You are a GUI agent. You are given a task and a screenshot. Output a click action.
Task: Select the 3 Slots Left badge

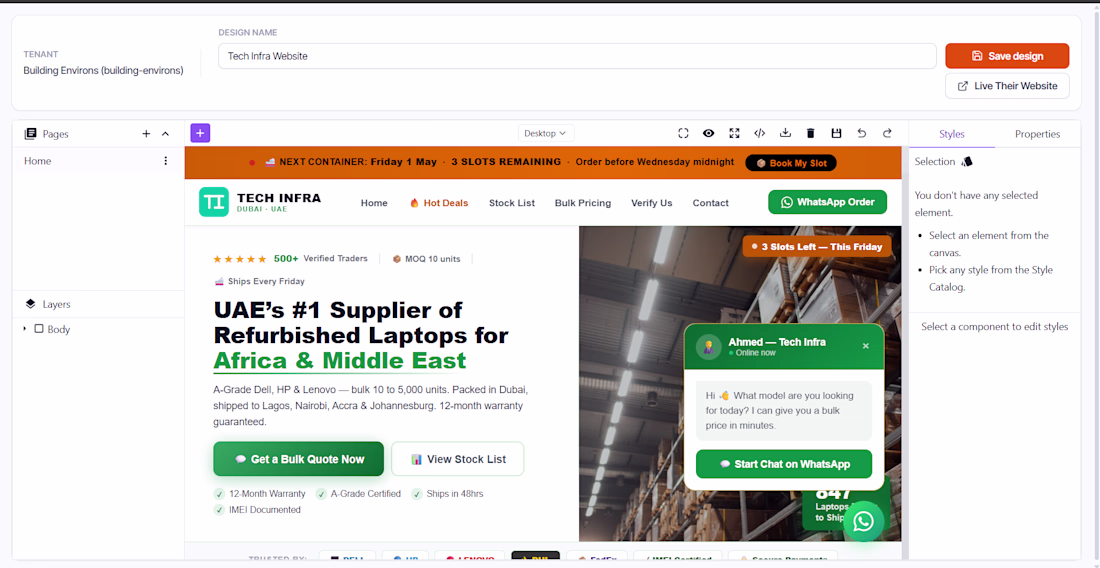pos(817,247)
